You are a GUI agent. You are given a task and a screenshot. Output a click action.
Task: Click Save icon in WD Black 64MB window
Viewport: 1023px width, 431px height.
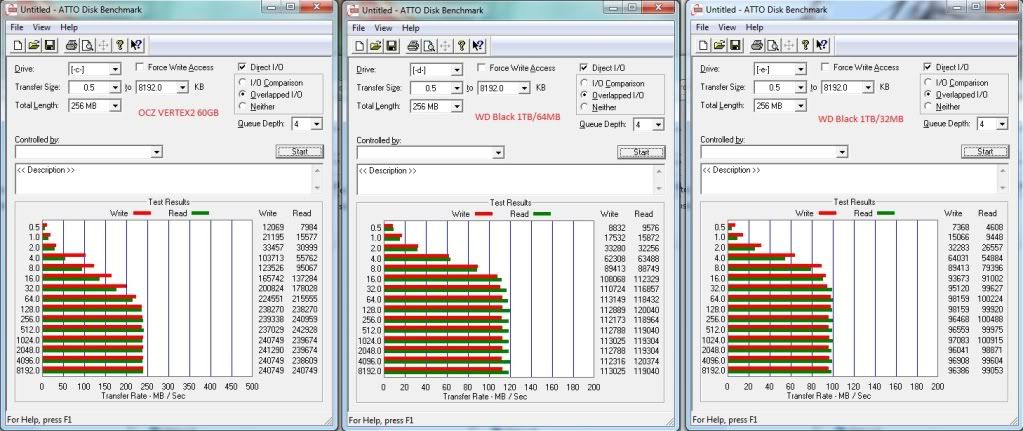tap(392, 45)
